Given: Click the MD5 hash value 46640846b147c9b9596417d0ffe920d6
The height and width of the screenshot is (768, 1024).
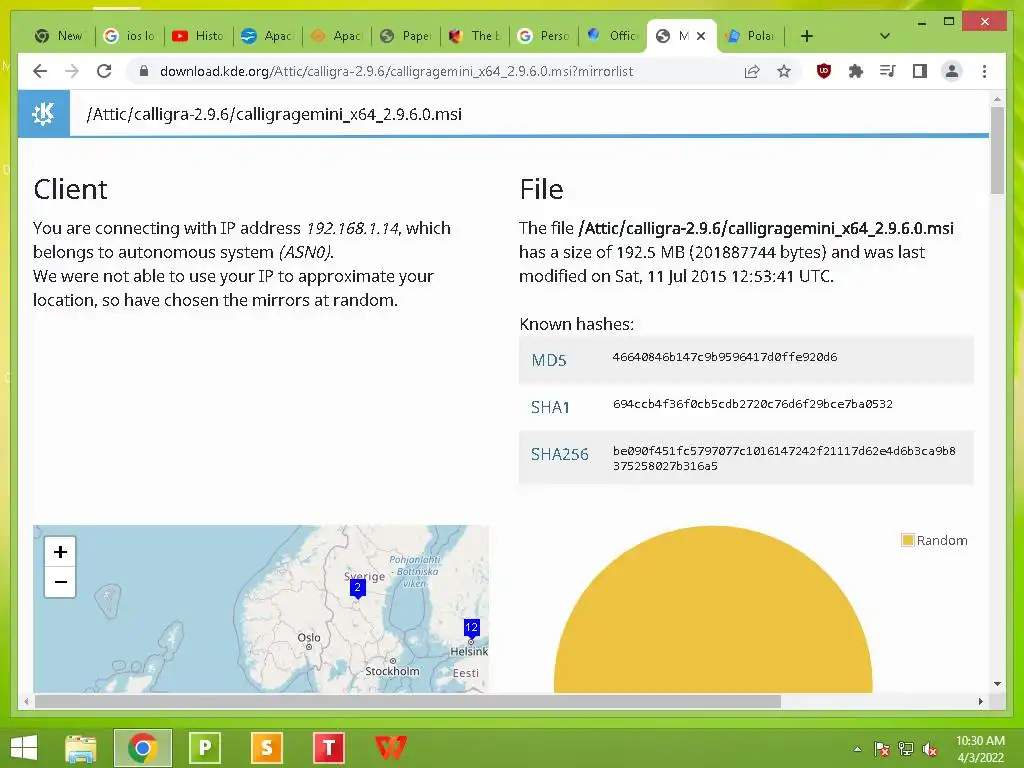Looking at the screenshot, I should tap(725, 357).
